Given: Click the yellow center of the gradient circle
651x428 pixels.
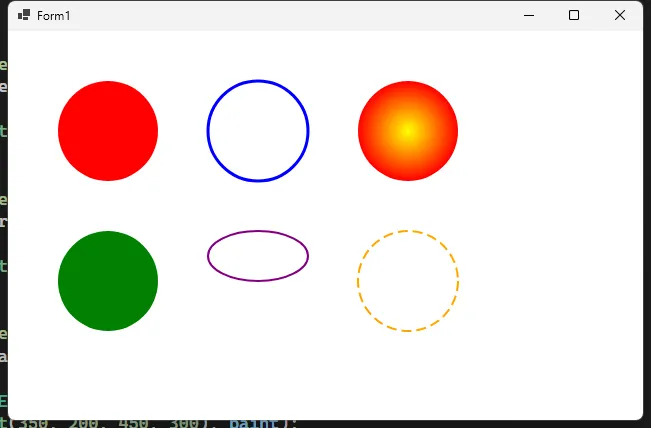Looking at the screenshot, I should click(407, 130).
